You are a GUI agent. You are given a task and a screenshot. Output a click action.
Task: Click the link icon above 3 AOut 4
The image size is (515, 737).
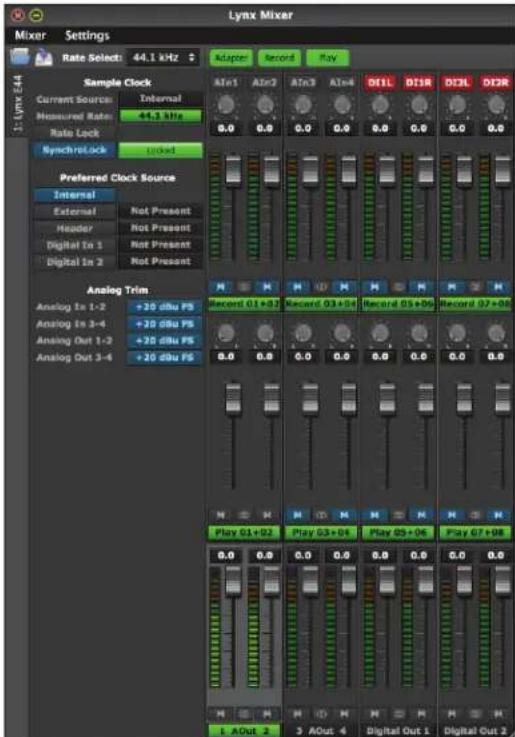click(321, 714)
